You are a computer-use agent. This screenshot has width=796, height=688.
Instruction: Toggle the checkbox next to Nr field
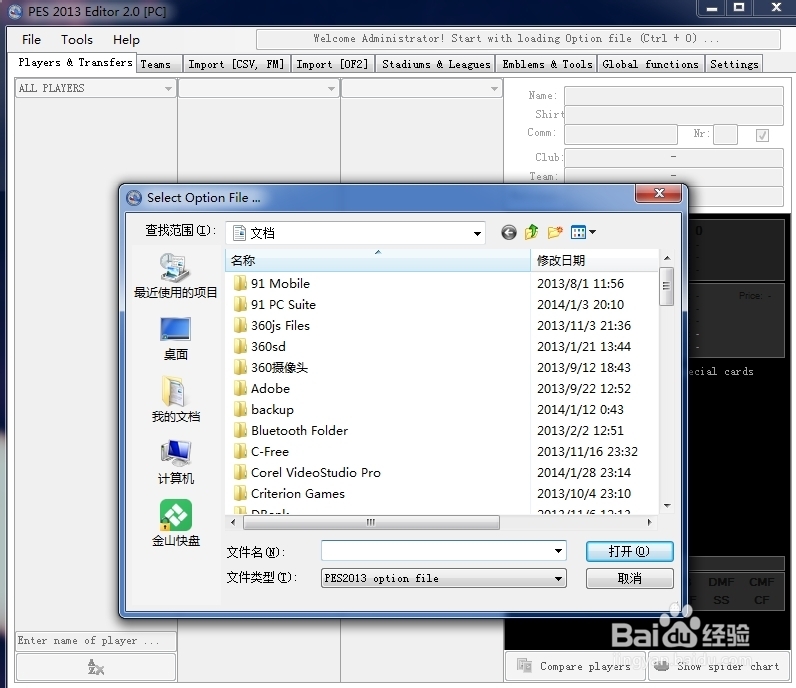762,135
